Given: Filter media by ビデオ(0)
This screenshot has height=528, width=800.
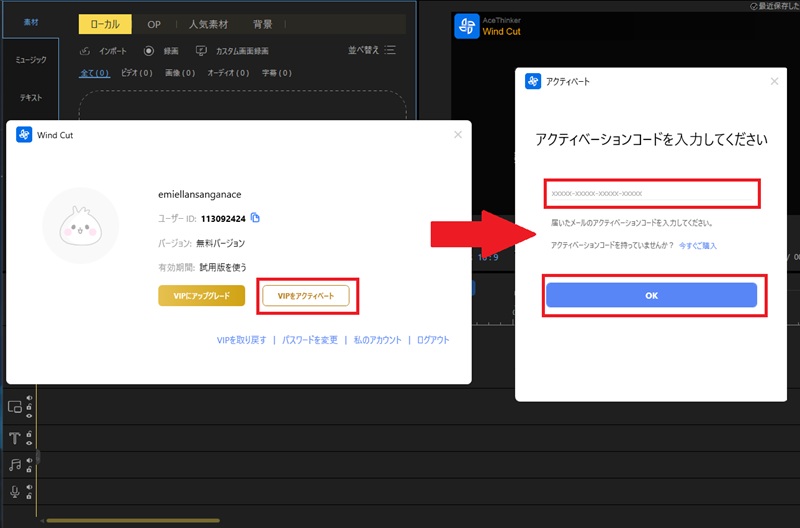Looking at the screenshot, I should click(137, 73).
